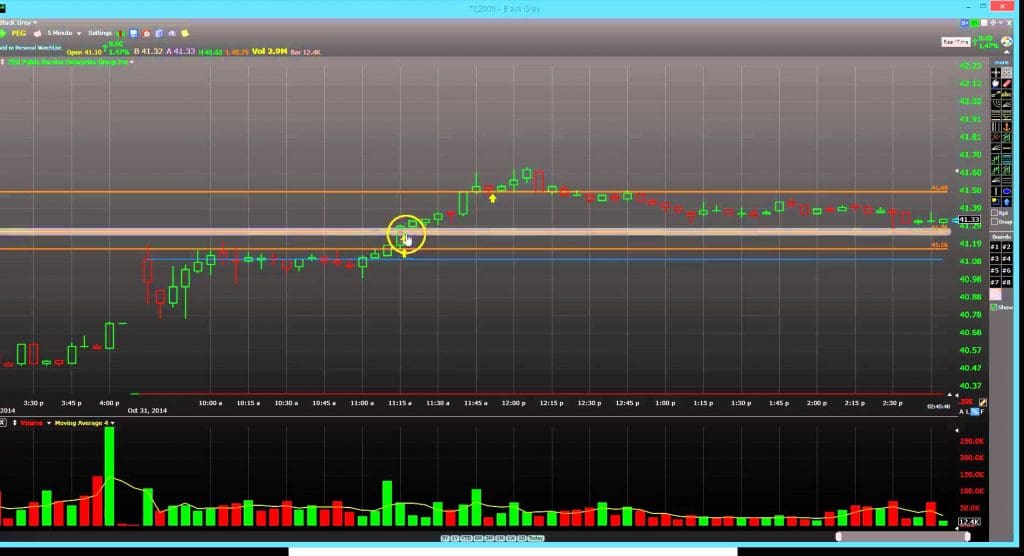Switch to board #6
Viewport: 1024px width, 556px height.
click(x=1006, y=270)
